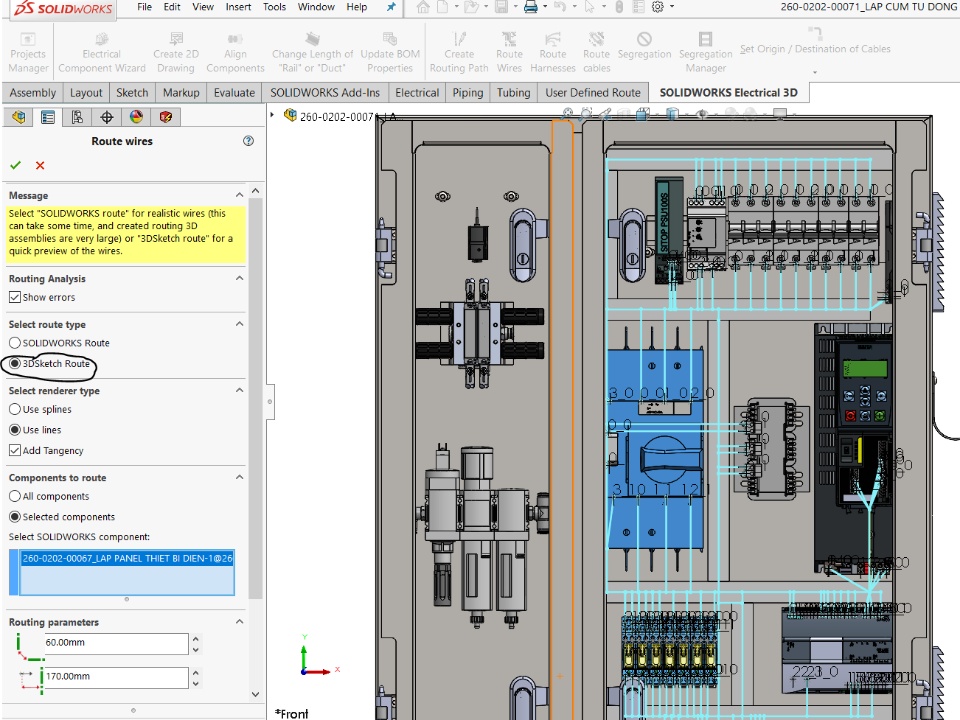Screen dimensions: 960x720
Task: Open the Options gear icon
Action: click(x=658, y=7)
